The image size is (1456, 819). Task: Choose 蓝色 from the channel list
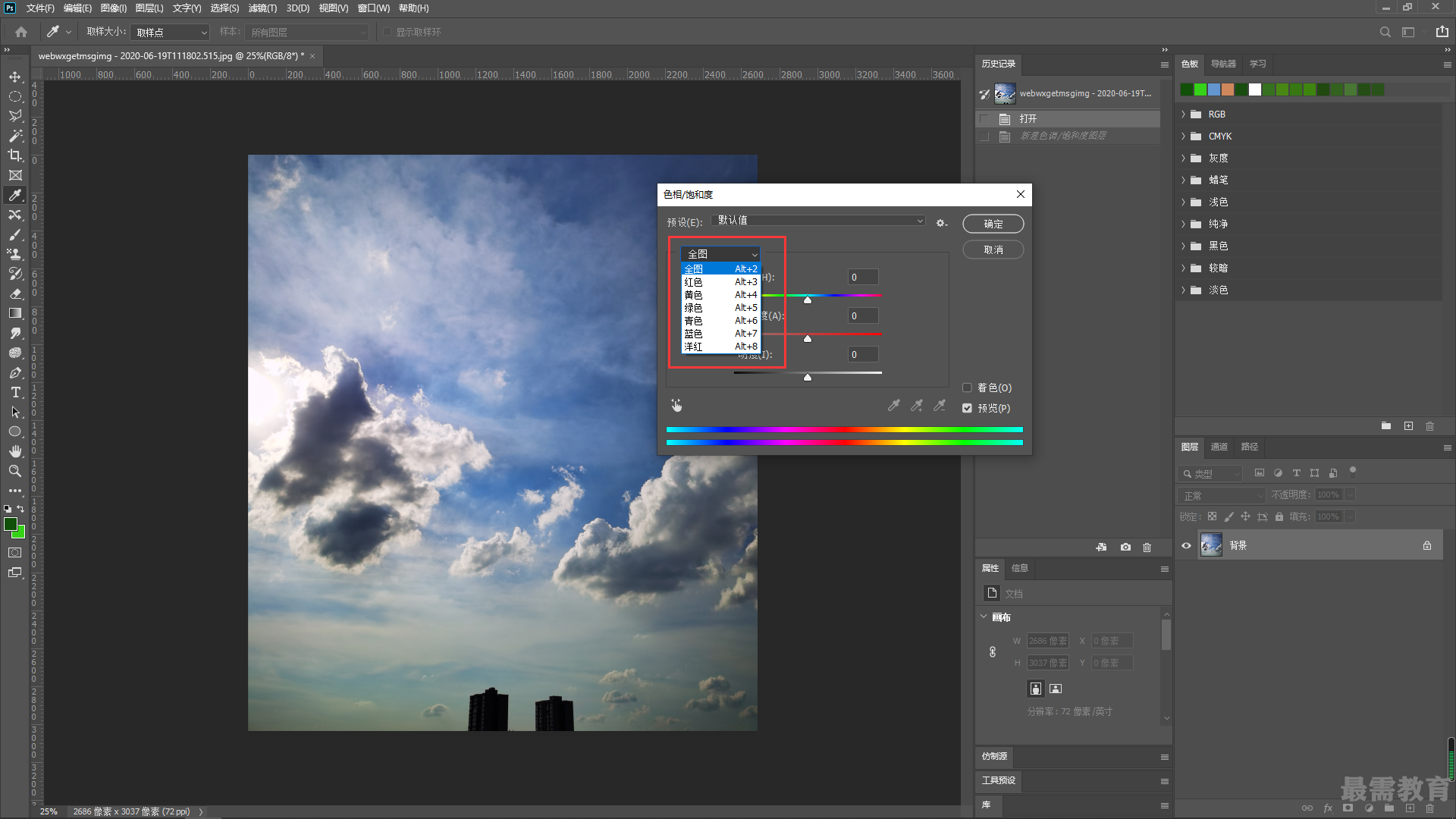coord(720,334)
